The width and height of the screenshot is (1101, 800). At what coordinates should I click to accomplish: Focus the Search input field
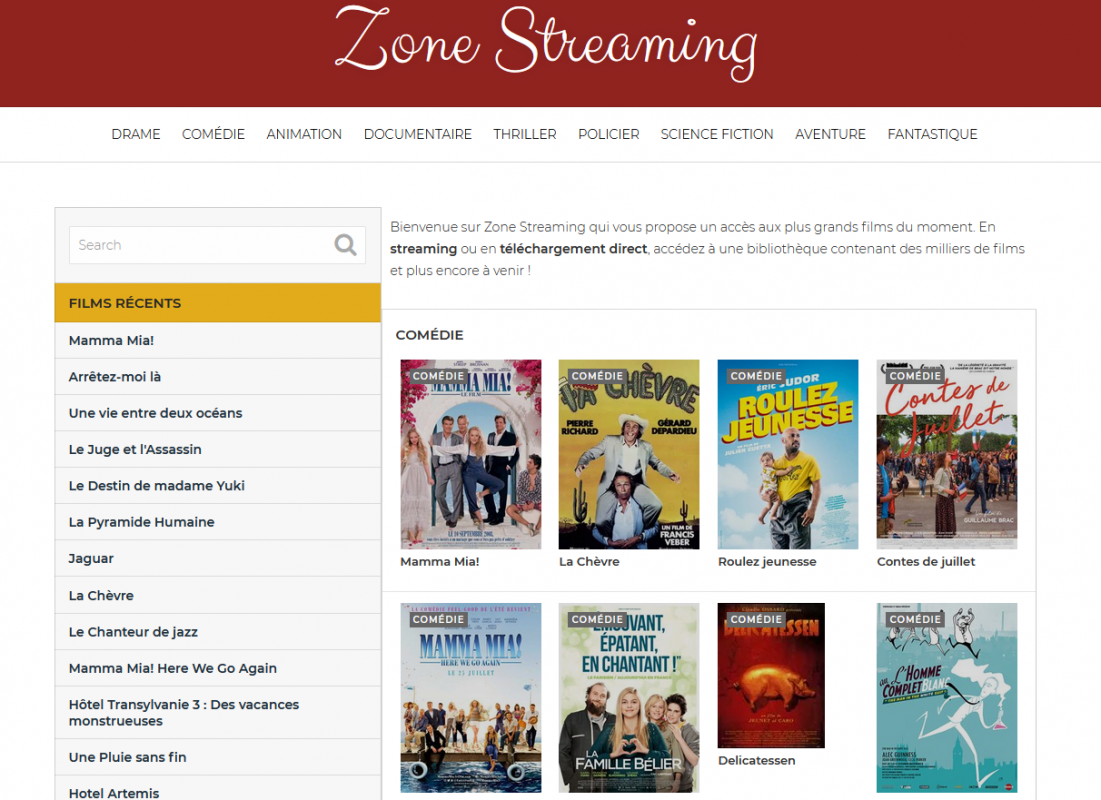[x=217, y=245]
